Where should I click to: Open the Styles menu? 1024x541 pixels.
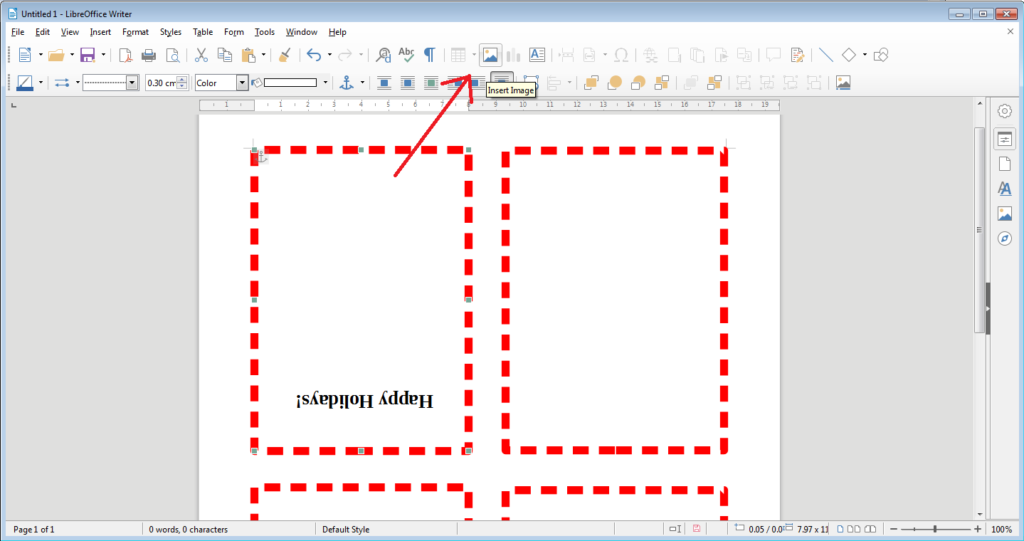point(170,31)
